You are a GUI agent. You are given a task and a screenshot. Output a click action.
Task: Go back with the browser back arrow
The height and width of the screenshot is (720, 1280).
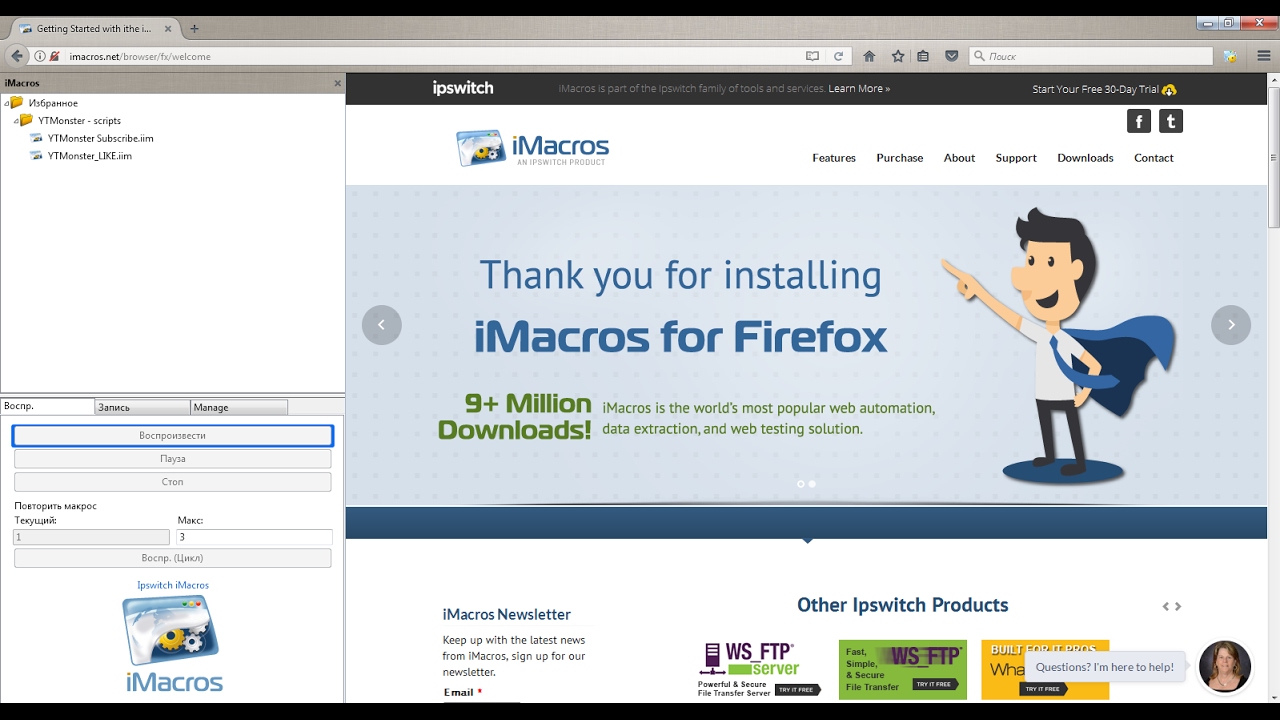click(x=17, y=56)
